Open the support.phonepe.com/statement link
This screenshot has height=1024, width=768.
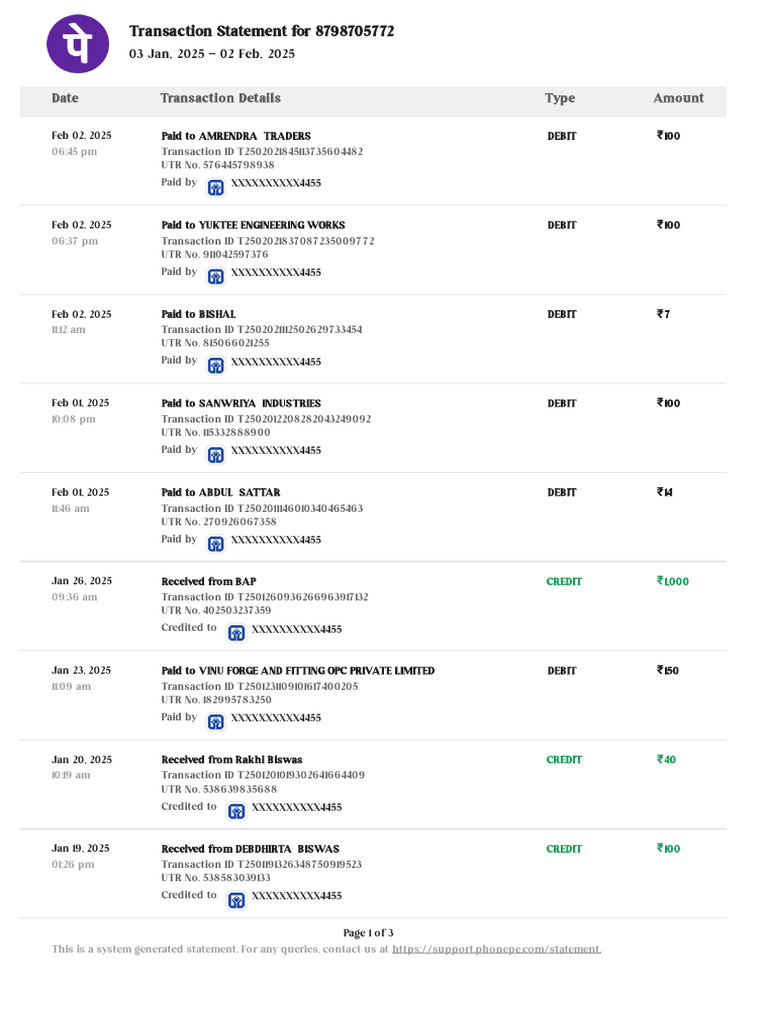496,949
